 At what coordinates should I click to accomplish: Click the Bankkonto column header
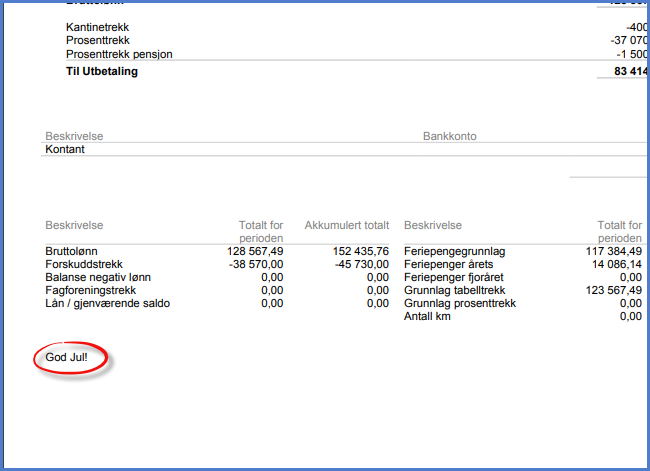click(x=449, y=136)
